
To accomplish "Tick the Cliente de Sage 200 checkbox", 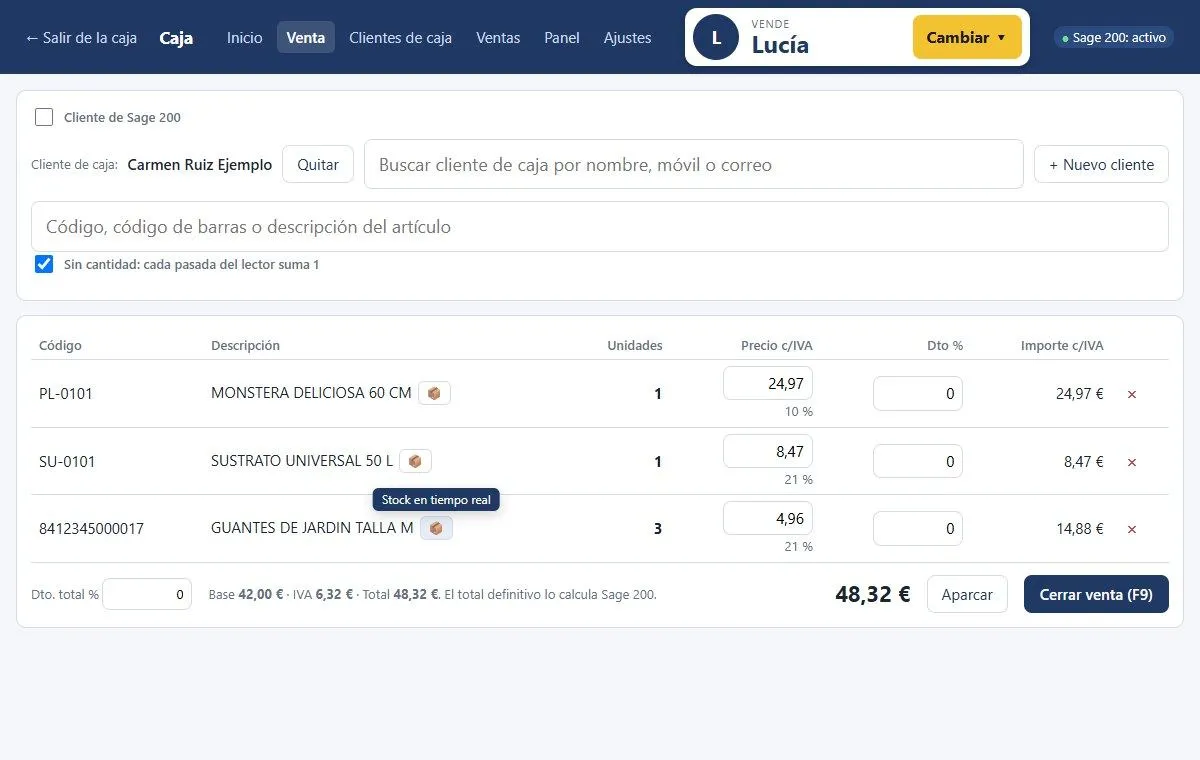I will pyautogui.click(x=44, y=117).
